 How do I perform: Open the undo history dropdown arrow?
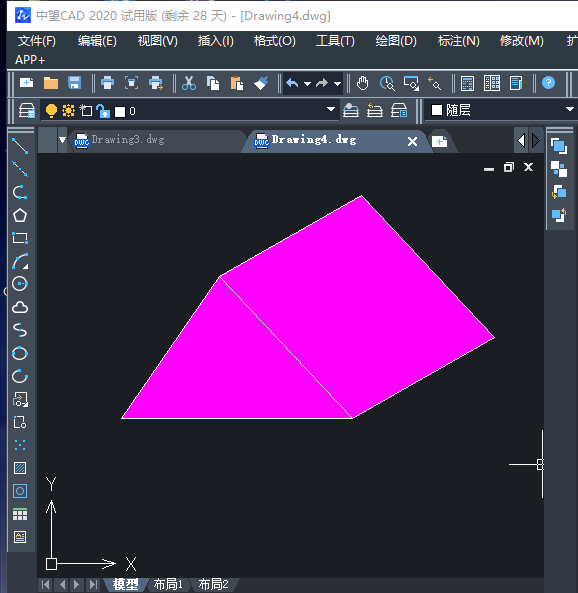[308, 83]
